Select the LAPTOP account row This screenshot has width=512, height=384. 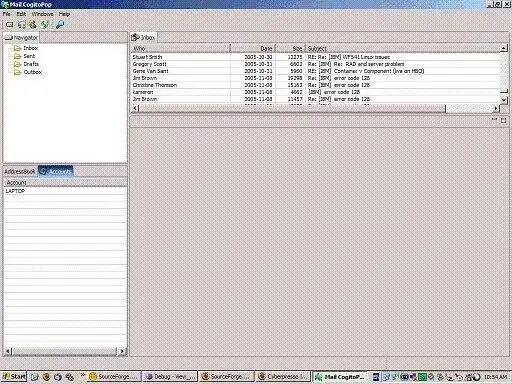click(x=65, y=191)
